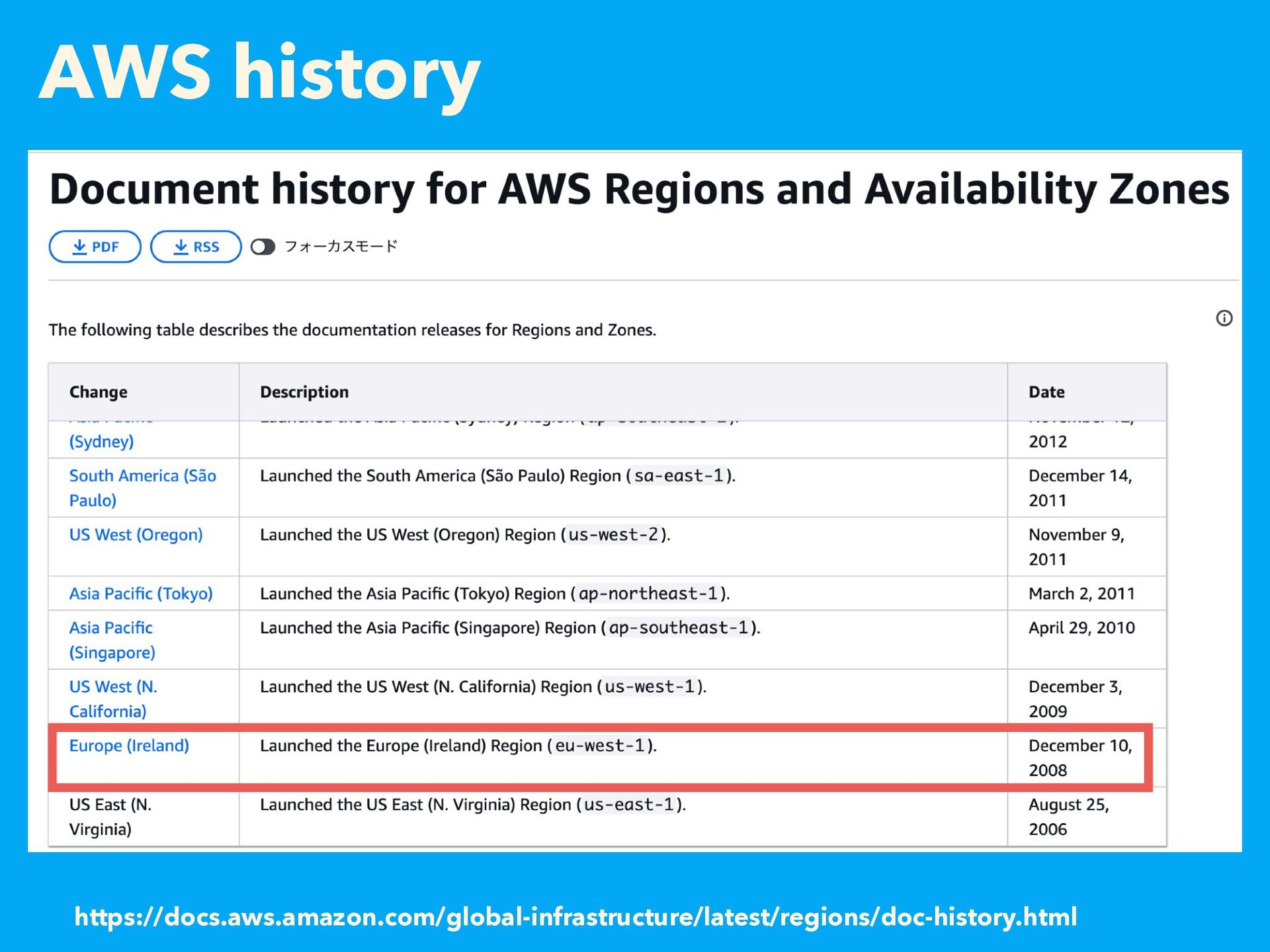This screenshot has width=1270, height=952.
Task: Open the Europe (Ireland) link
Action: [129, 745]
